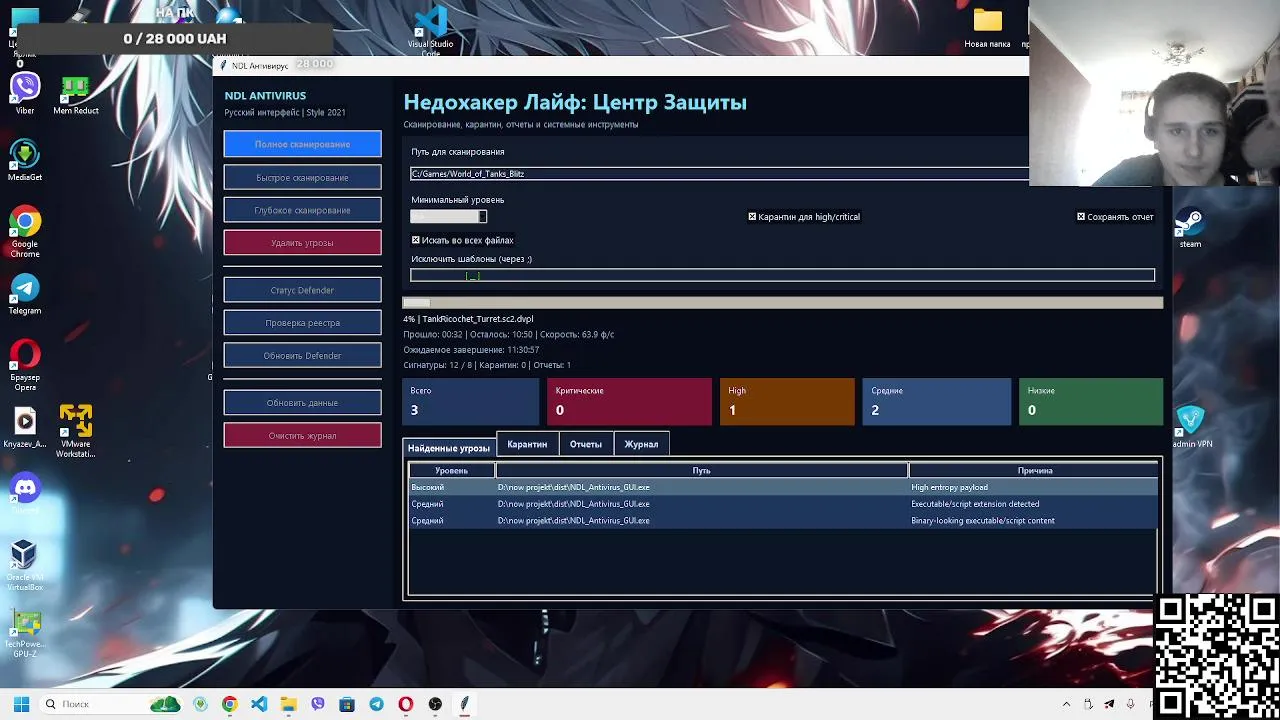
Task: Click the scan progress bar
Action: (783, 303)
